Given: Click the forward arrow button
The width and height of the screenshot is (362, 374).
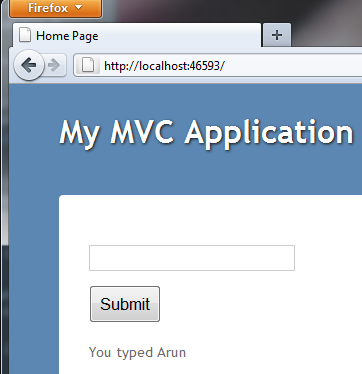Looking at the screenshot, I should tap(55, 65).
